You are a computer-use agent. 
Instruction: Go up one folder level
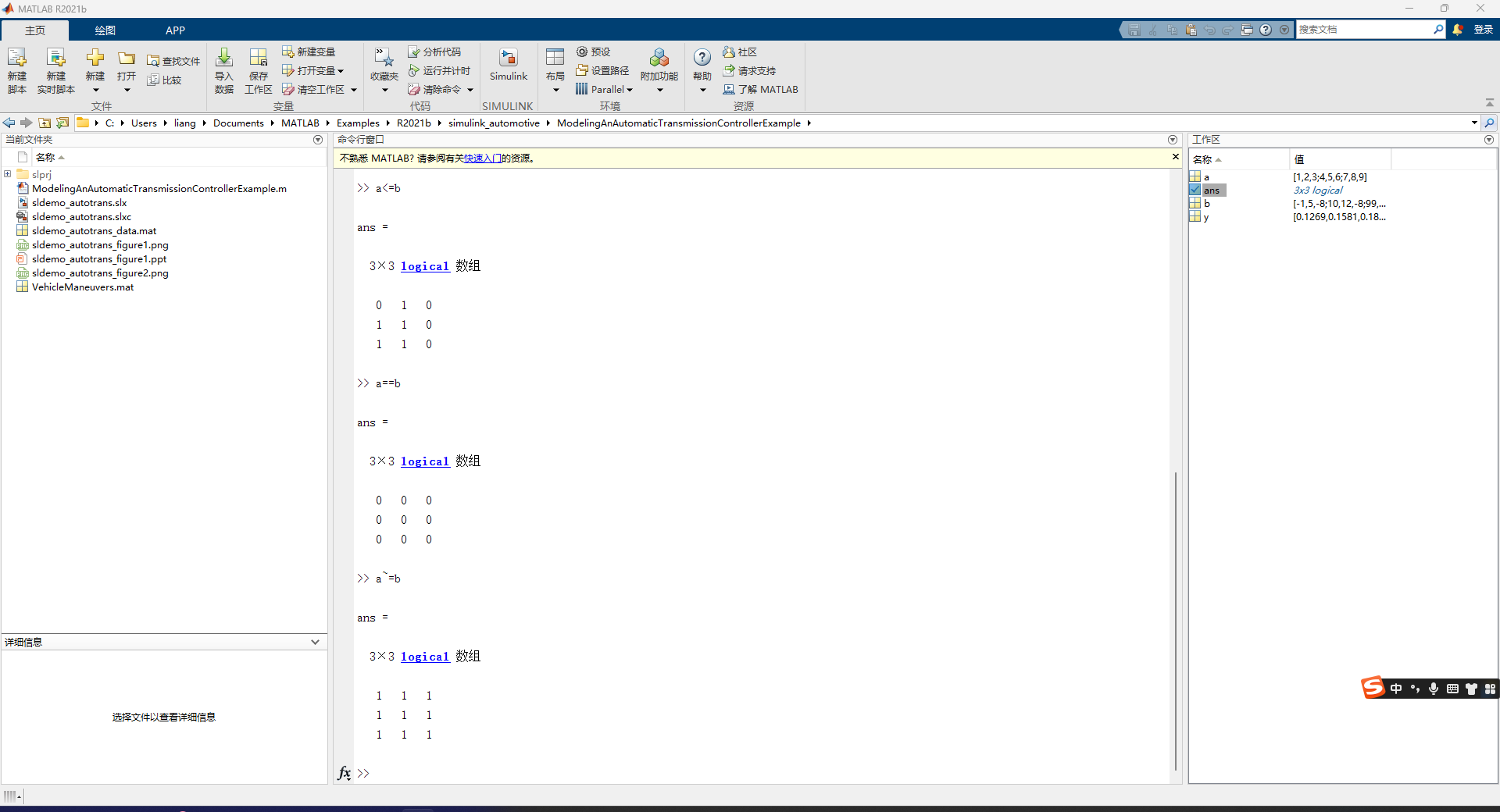(x=45, y=123)
